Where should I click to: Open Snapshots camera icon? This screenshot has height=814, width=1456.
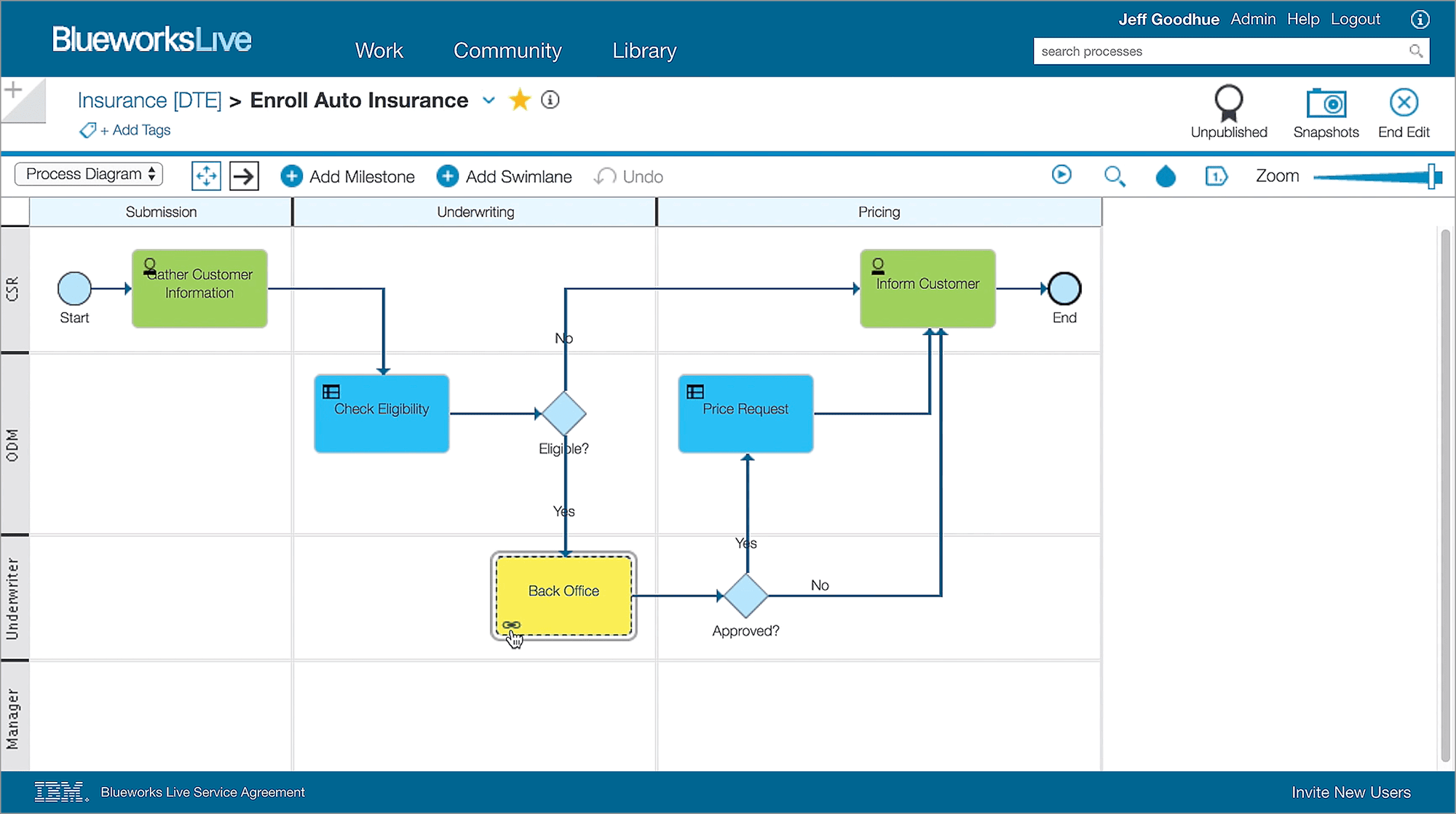click(1326, 104)
